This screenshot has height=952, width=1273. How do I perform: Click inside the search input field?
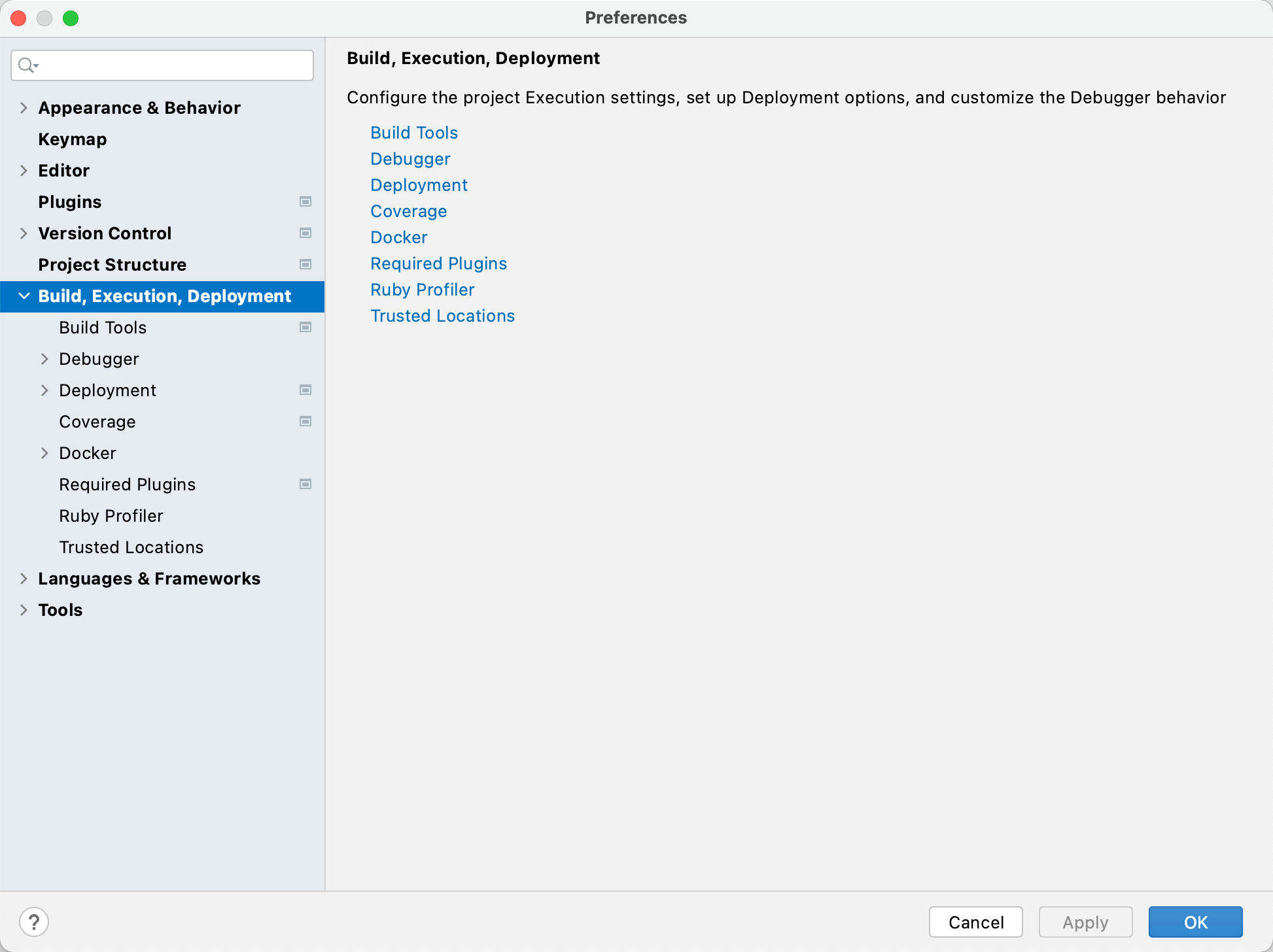coord(162,65)
